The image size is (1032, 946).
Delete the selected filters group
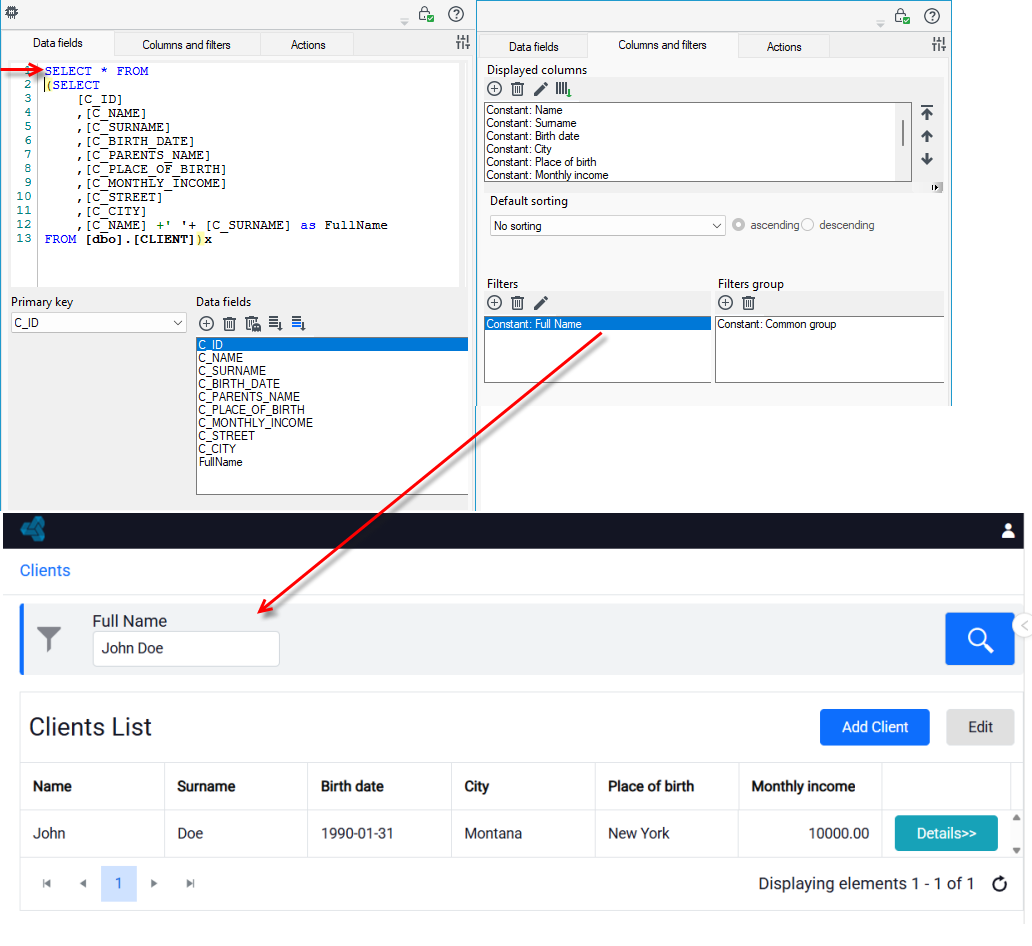coord(748,303)
